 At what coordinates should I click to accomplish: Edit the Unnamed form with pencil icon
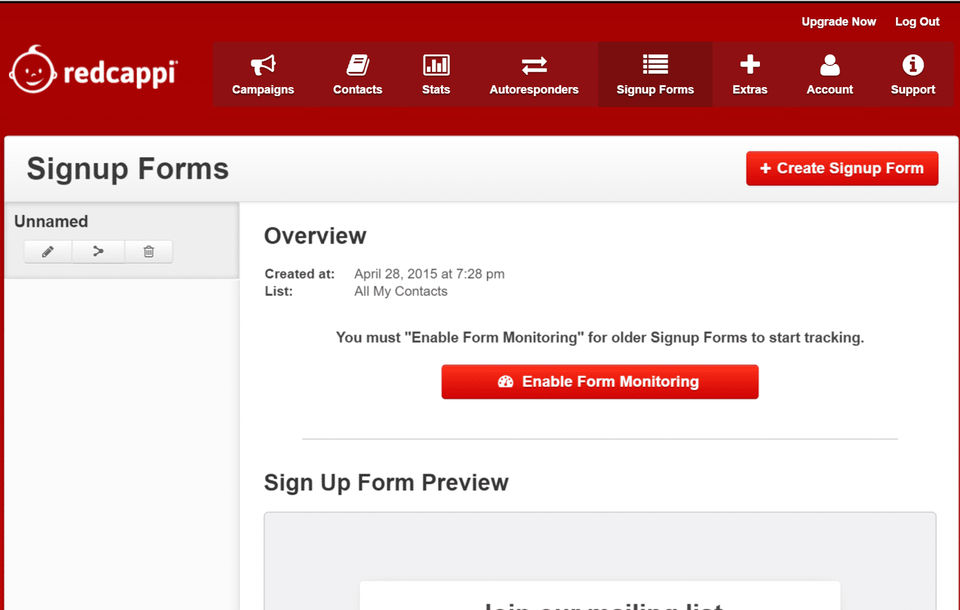(48, 252)
